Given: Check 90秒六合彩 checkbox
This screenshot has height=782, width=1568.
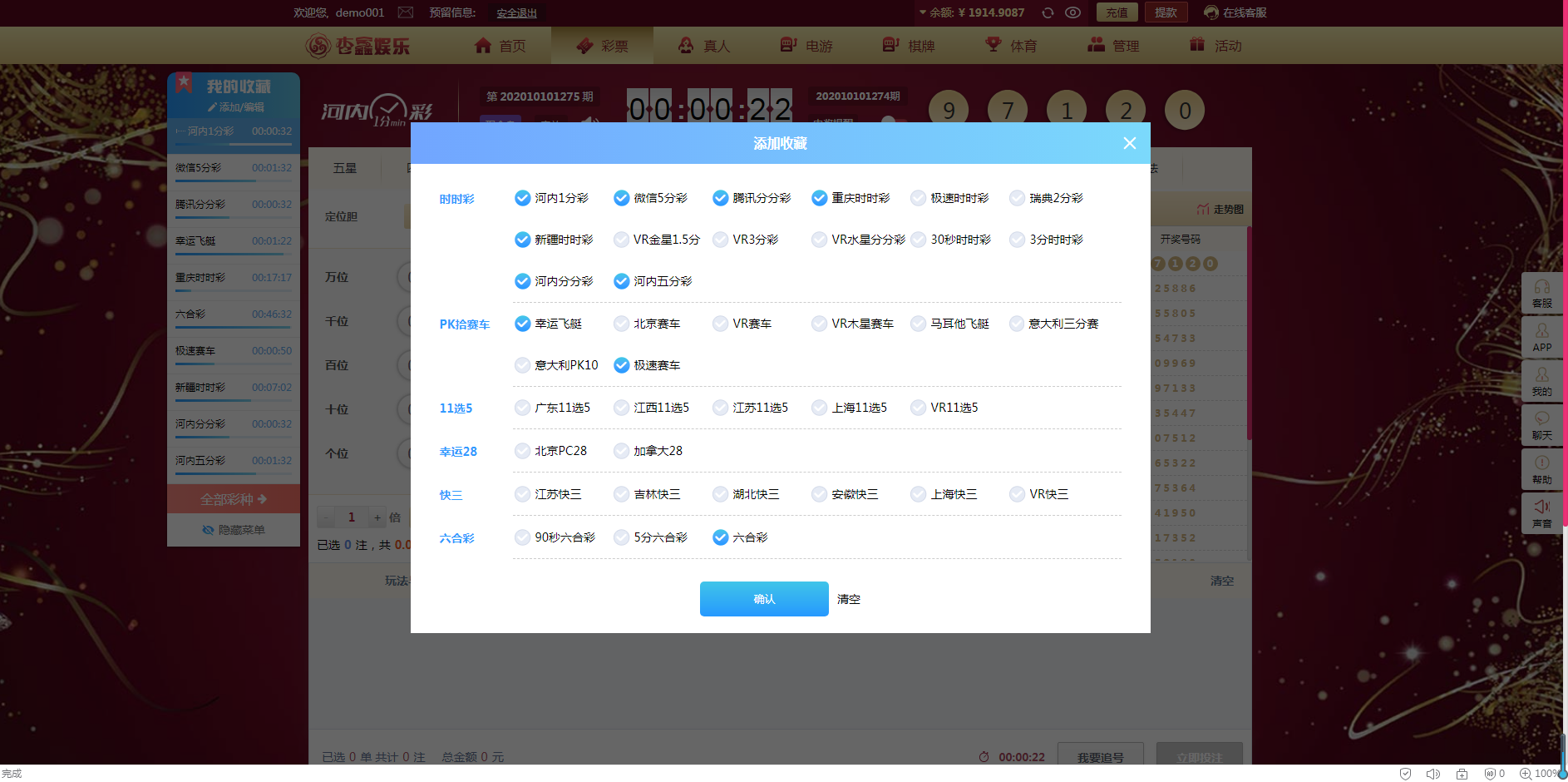Looking at the screenshot, I should 522,537.
